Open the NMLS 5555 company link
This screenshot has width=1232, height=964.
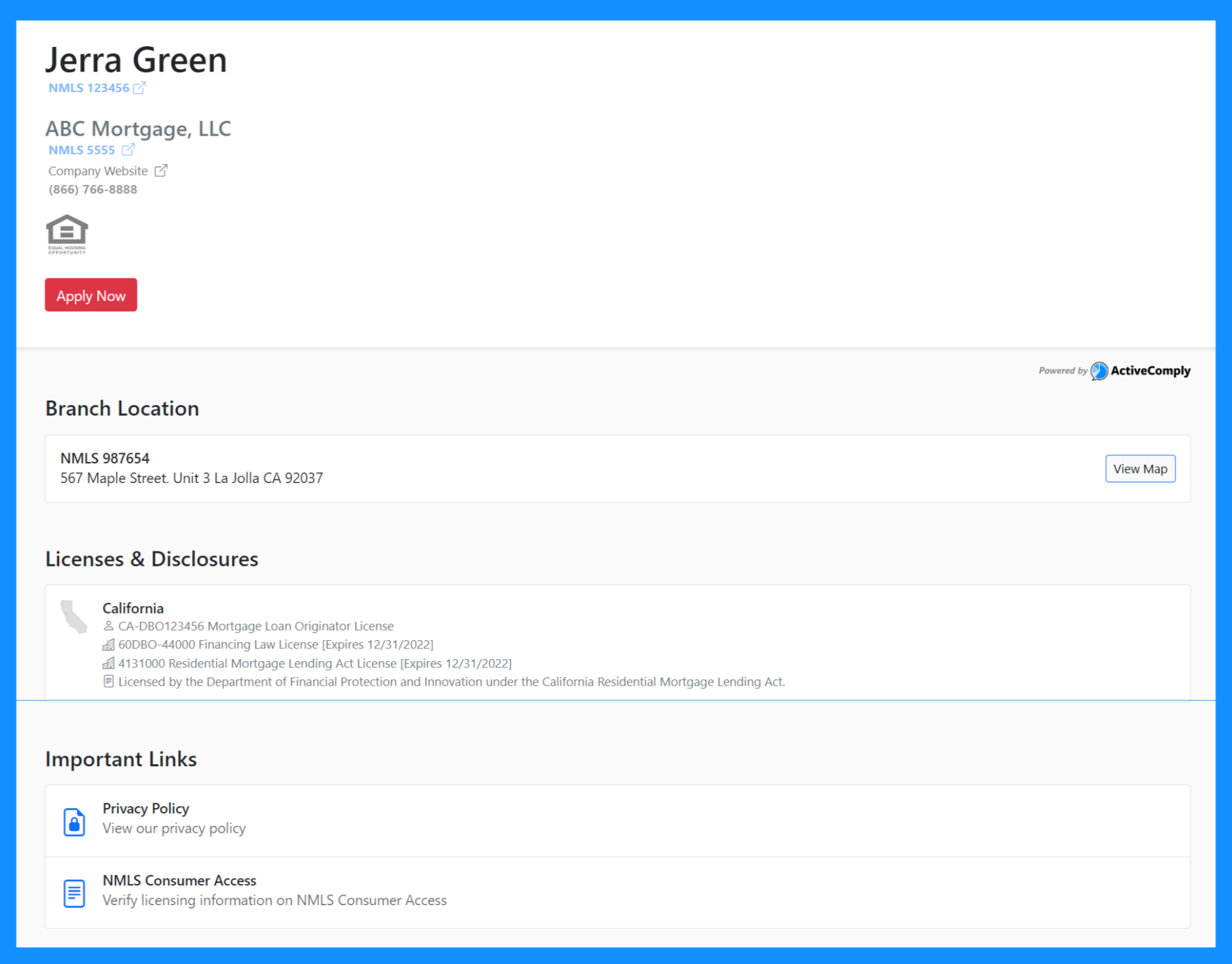click(x=82, y=150)
